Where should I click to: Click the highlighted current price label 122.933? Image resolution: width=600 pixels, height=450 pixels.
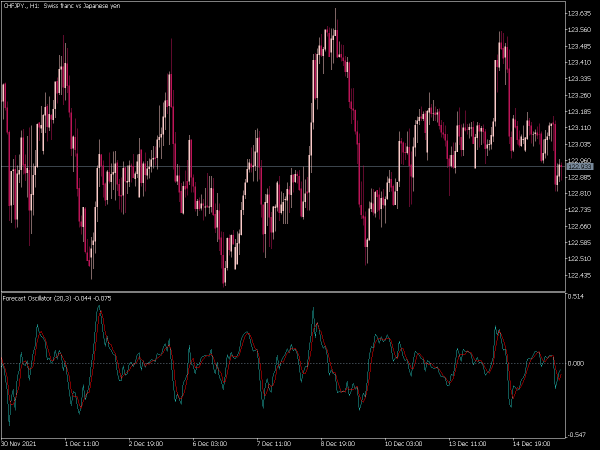(x=580, y=166)
